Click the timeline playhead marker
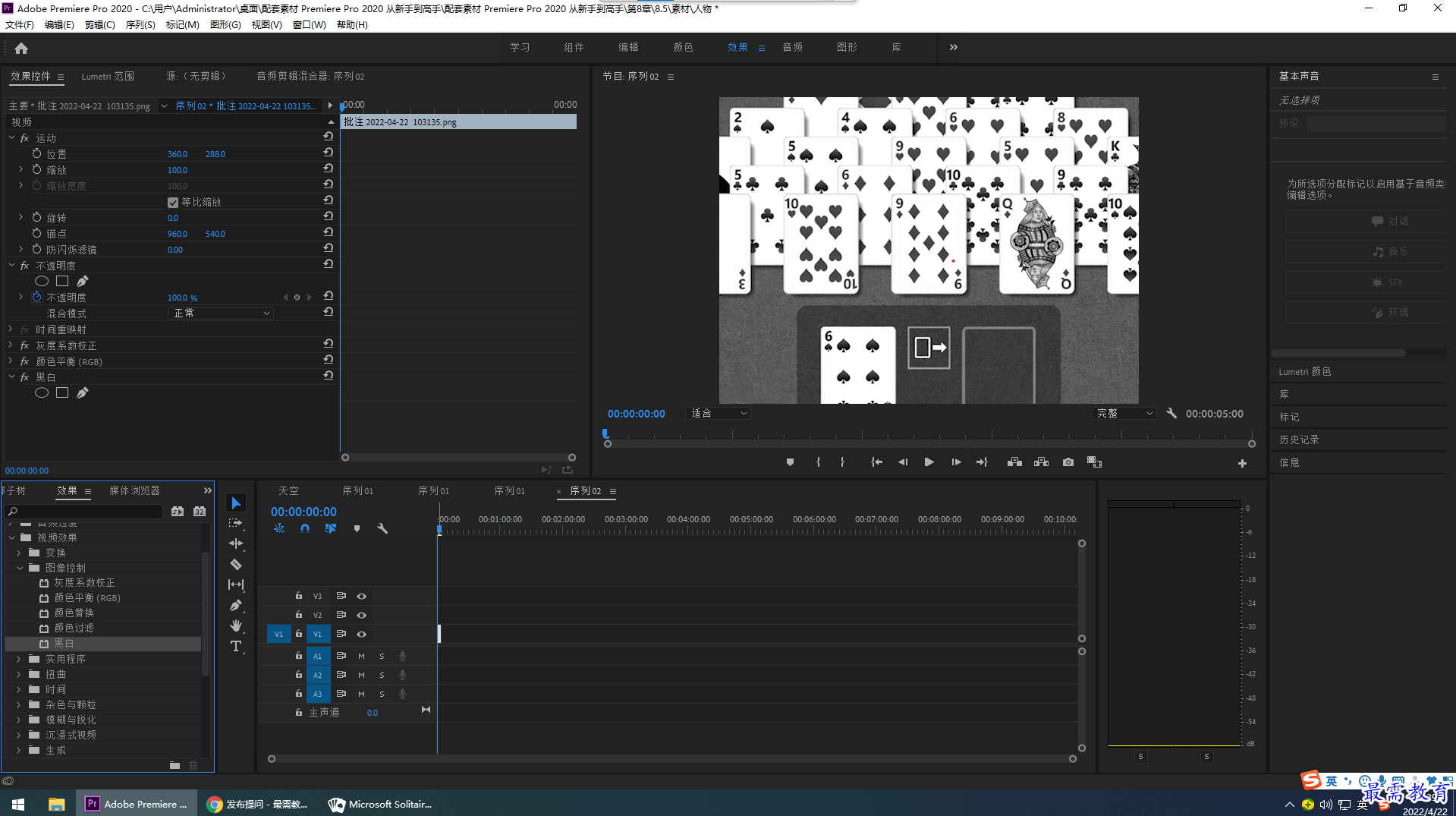This screenshot has height=816, width=1456. tap(439, 529)
